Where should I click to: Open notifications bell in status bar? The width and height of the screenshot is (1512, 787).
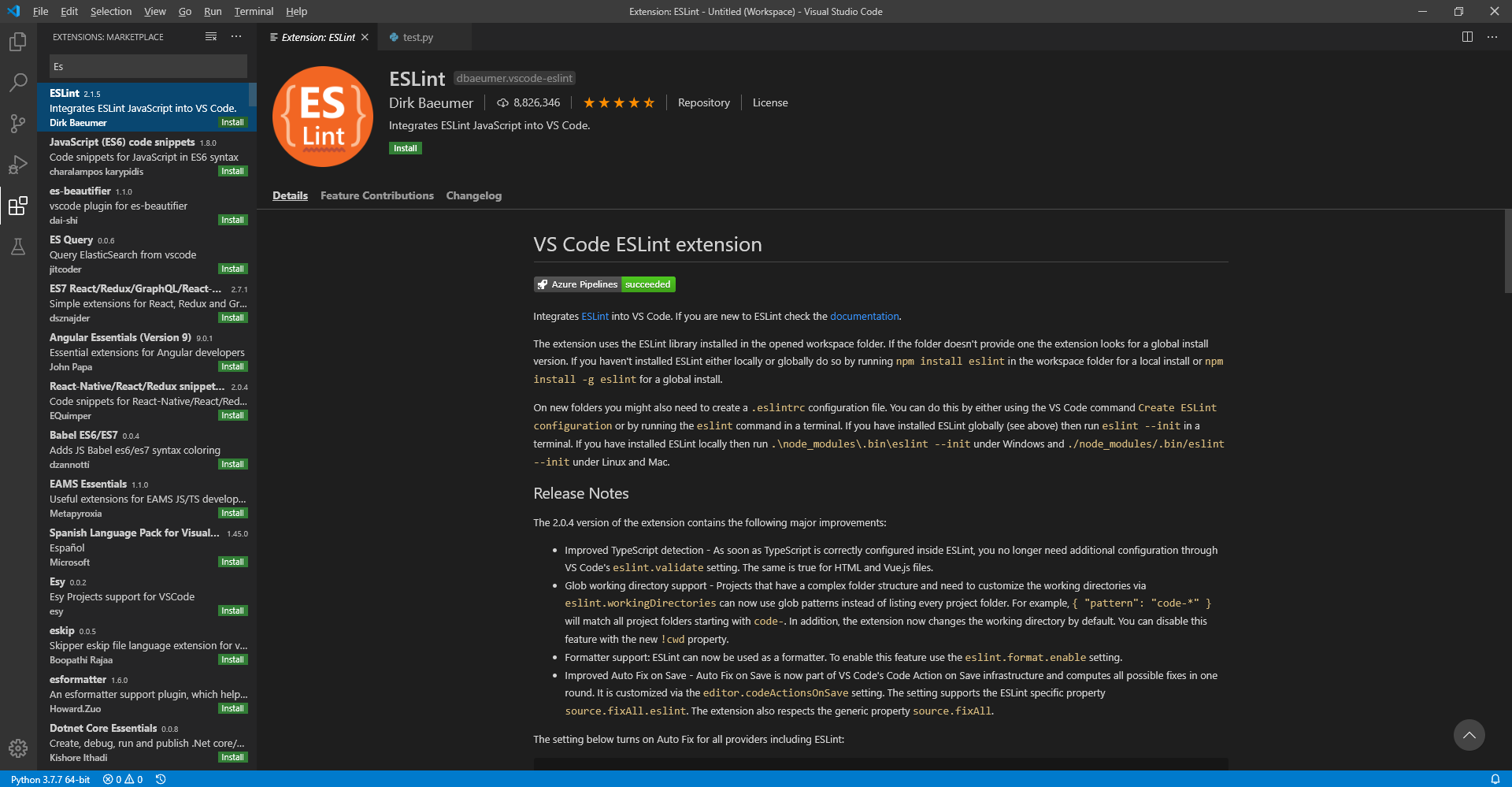click(x=1495, y=779)
